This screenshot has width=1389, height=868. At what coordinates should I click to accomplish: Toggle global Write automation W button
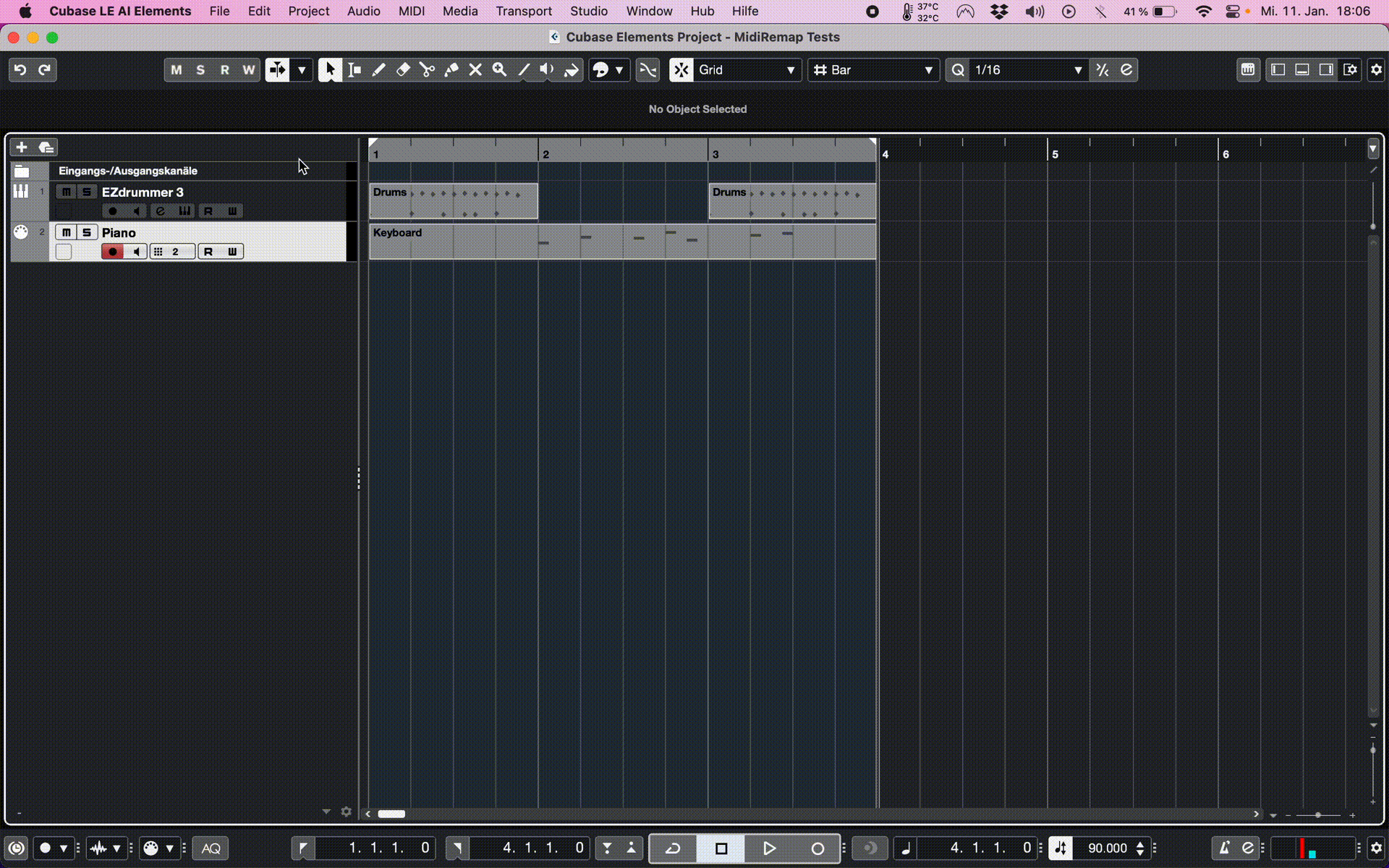[249, 69]
